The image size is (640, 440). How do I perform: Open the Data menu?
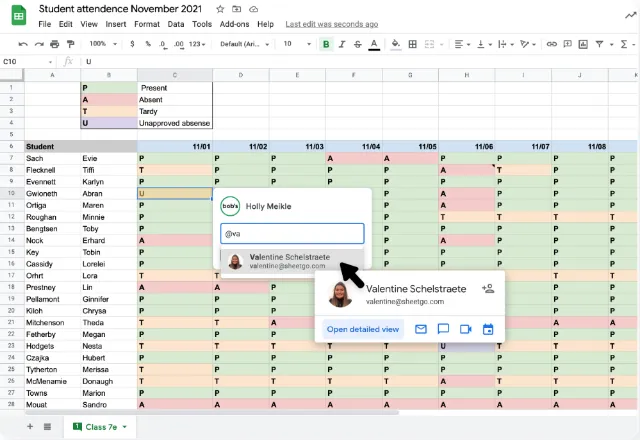pos(176,24)
